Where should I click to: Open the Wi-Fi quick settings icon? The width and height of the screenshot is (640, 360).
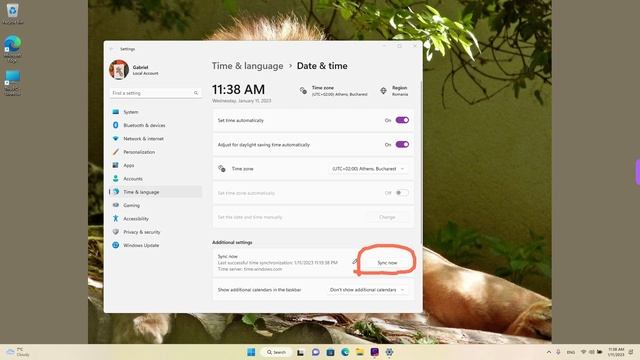(x=583, y=352)
